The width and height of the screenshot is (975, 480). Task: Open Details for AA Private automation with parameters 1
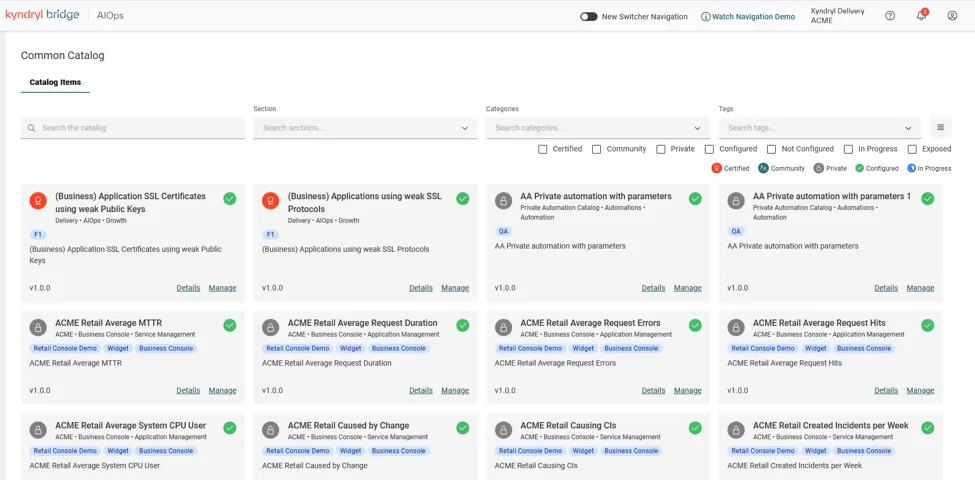[886, 288]
